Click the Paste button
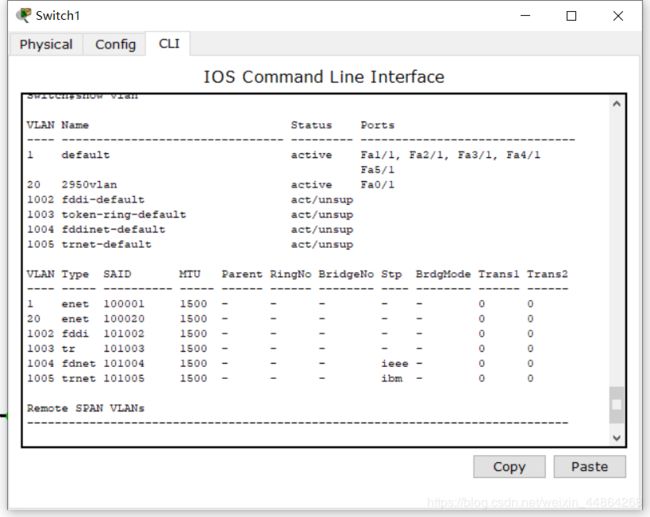650x517 pixels. (589, 466)
